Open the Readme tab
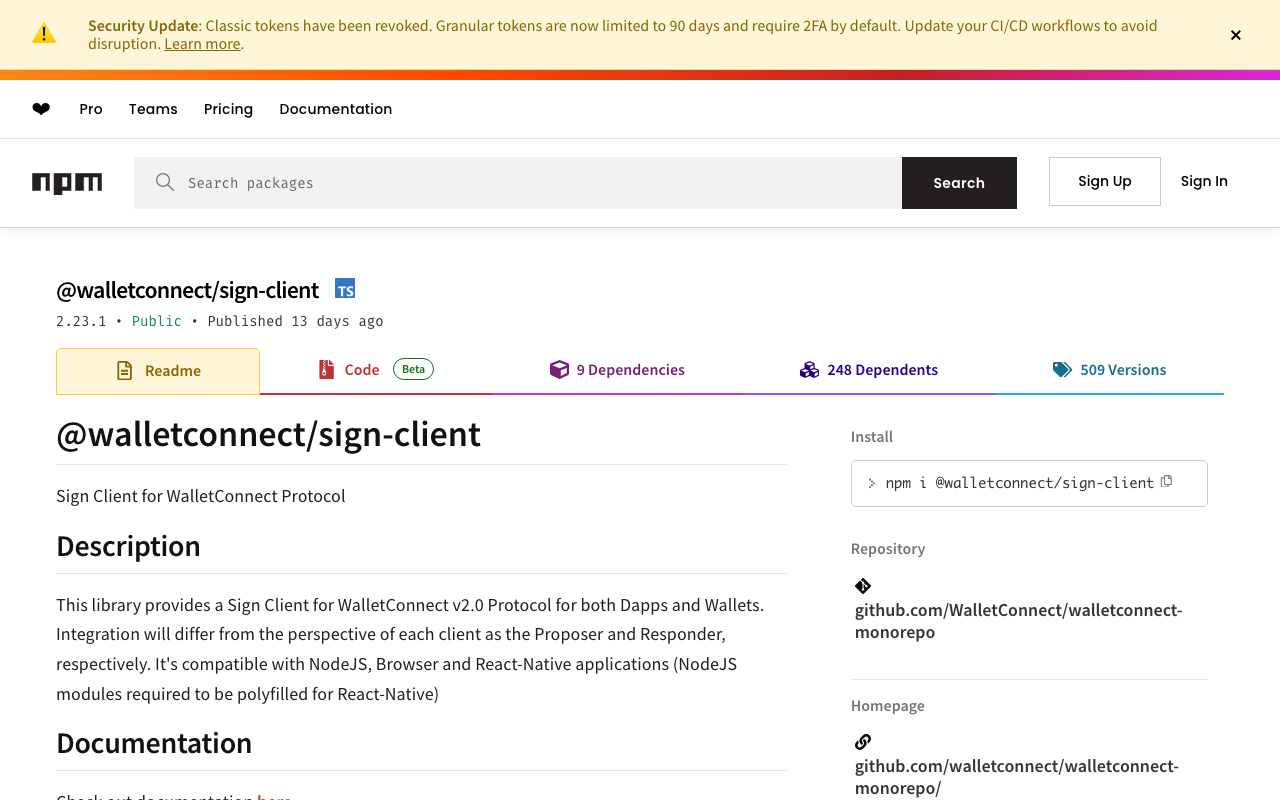 (158, 371)
